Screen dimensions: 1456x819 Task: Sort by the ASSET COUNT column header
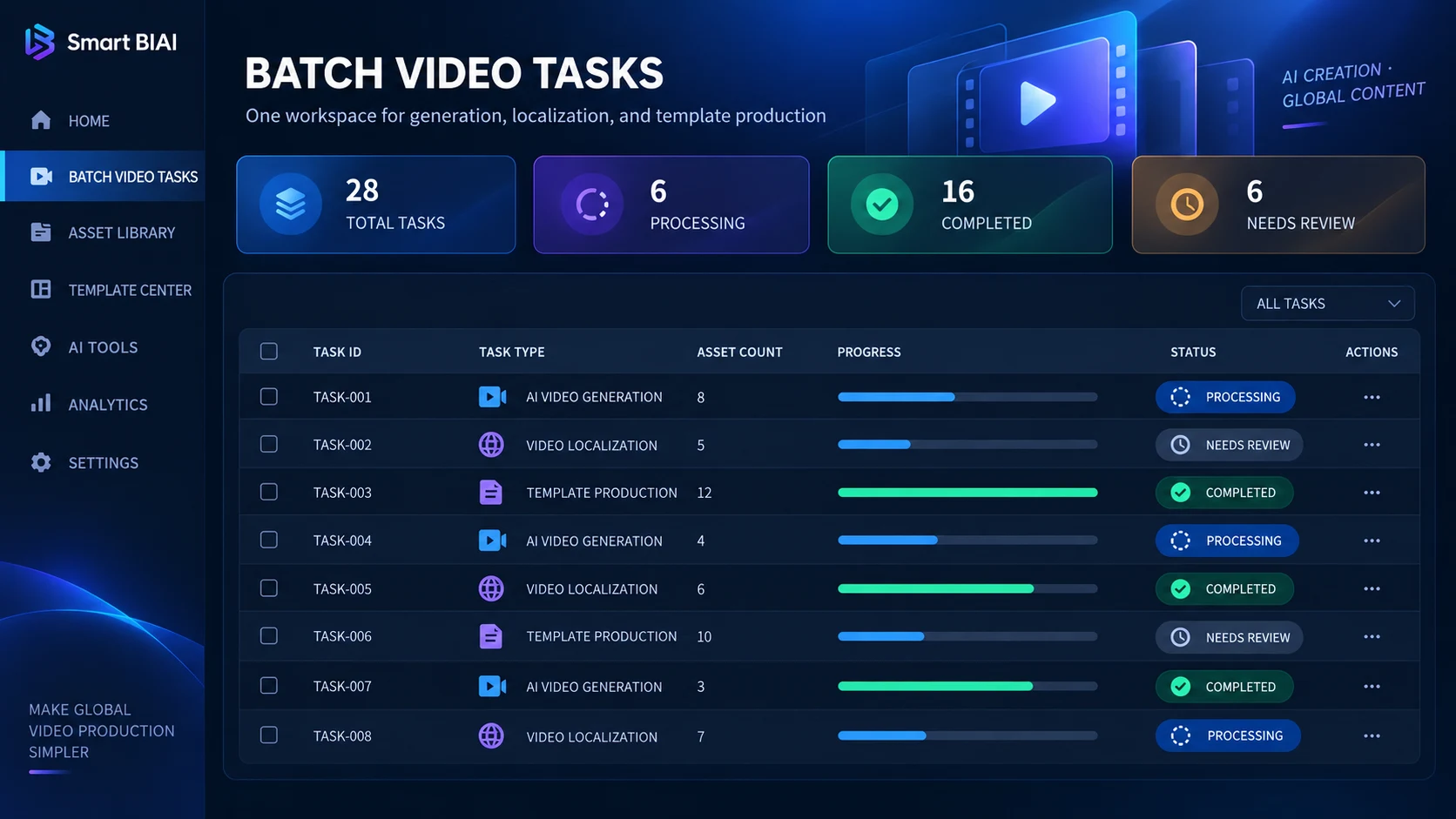pyautogui.click(x=739, y=352)
